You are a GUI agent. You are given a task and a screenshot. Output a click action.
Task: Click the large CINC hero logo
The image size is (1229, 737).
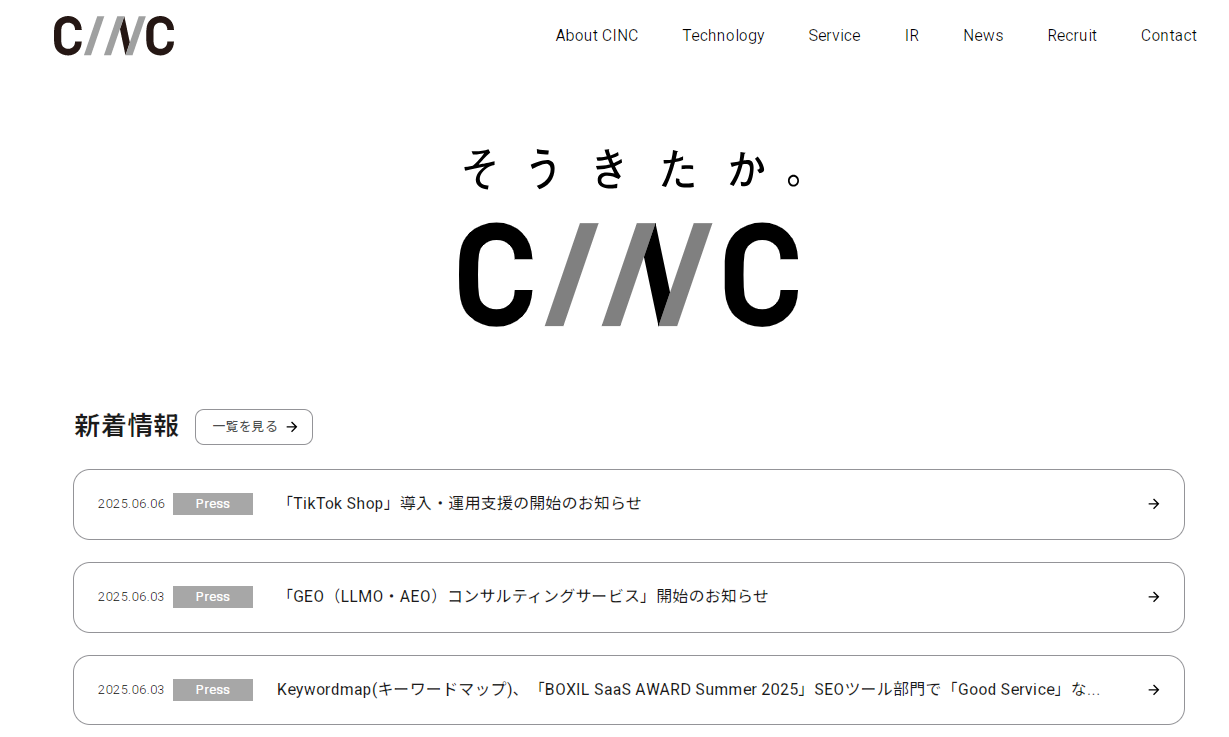point(629,274)
